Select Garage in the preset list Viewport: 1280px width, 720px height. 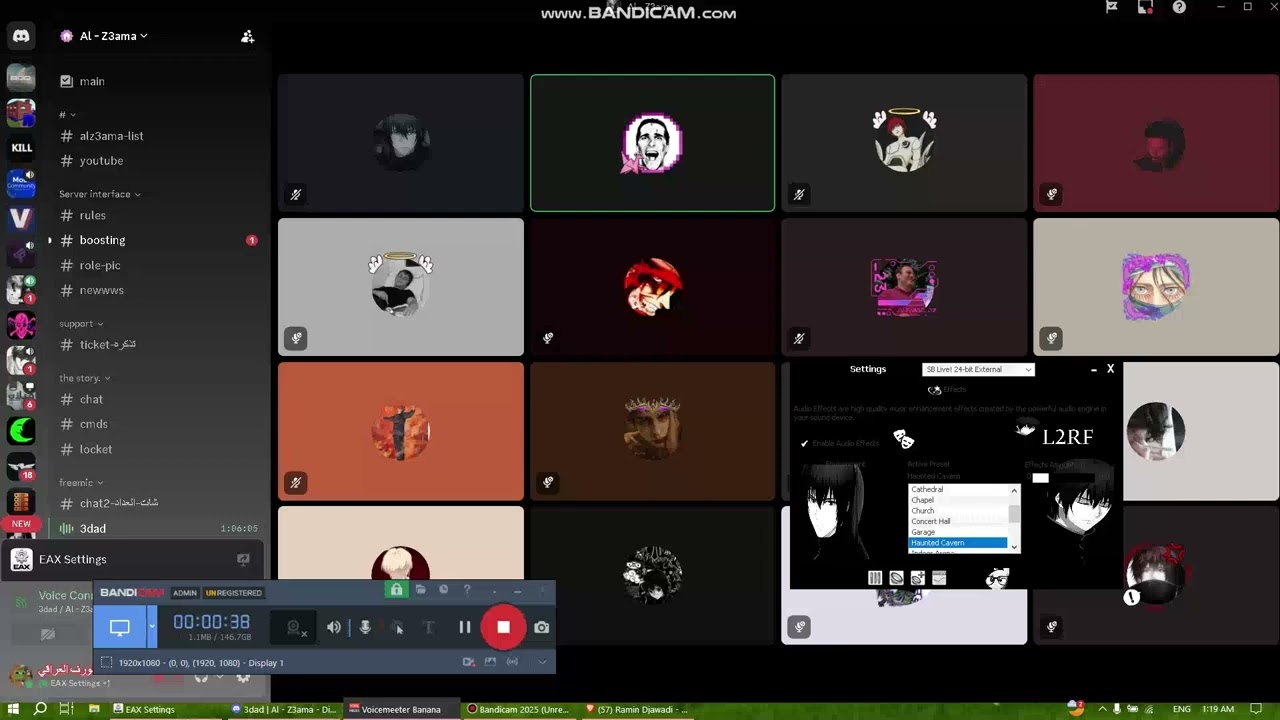click(x=958, y=532)
